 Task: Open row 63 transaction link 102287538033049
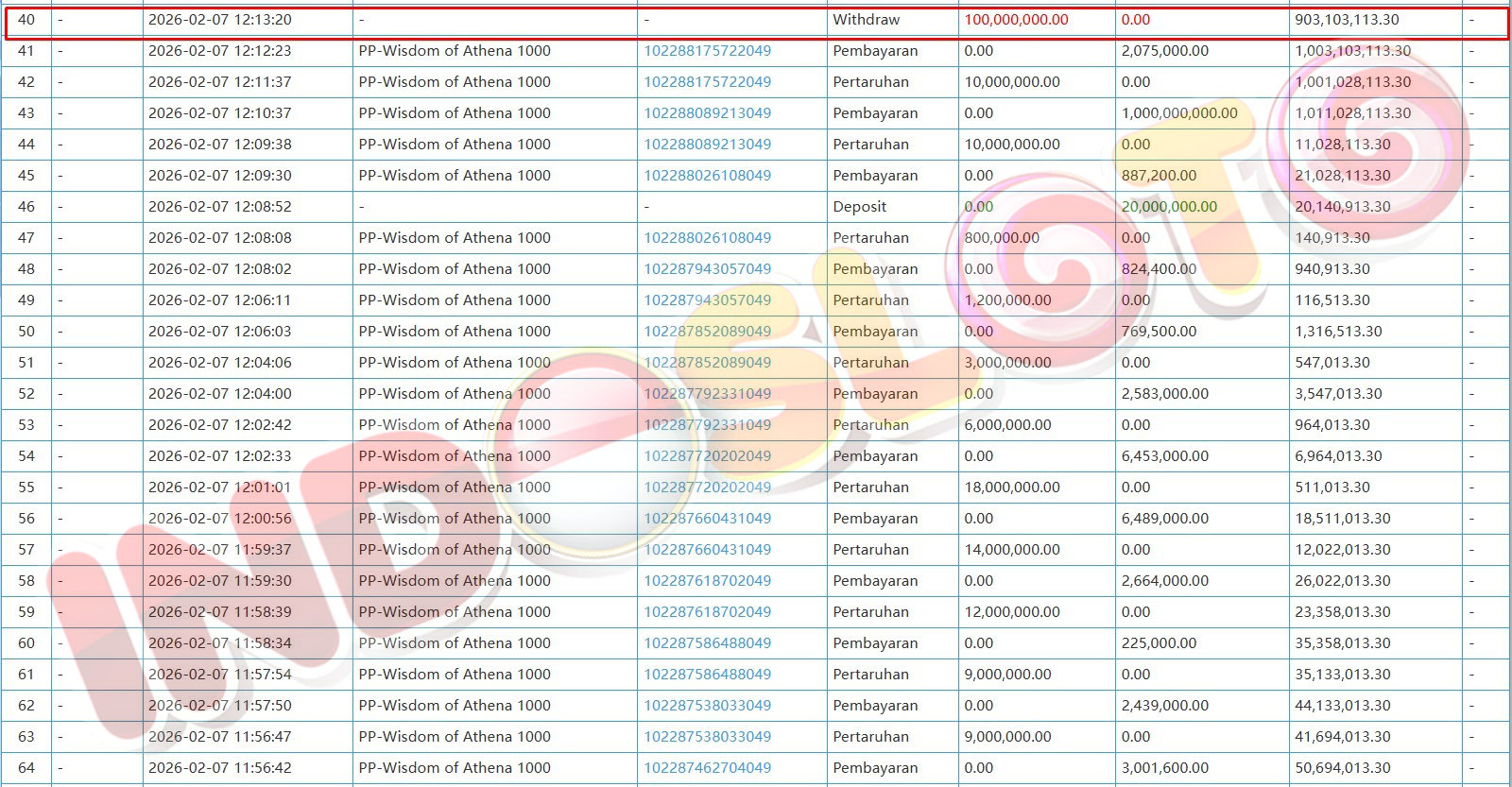tap(707, 737)
